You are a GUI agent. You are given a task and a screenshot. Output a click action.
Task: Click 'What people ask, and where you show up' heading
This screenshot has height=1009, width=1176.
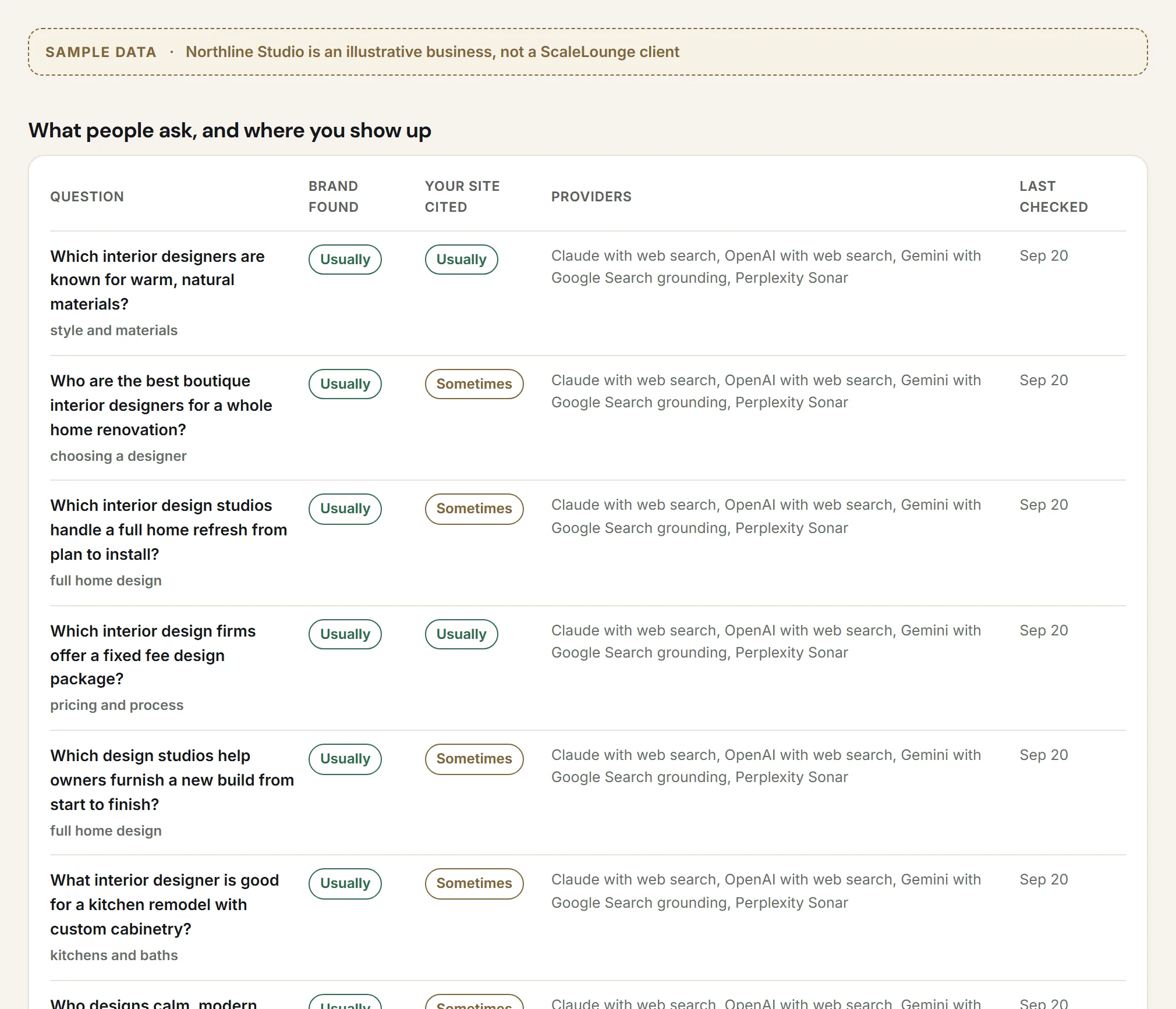[x=230, y=131]
